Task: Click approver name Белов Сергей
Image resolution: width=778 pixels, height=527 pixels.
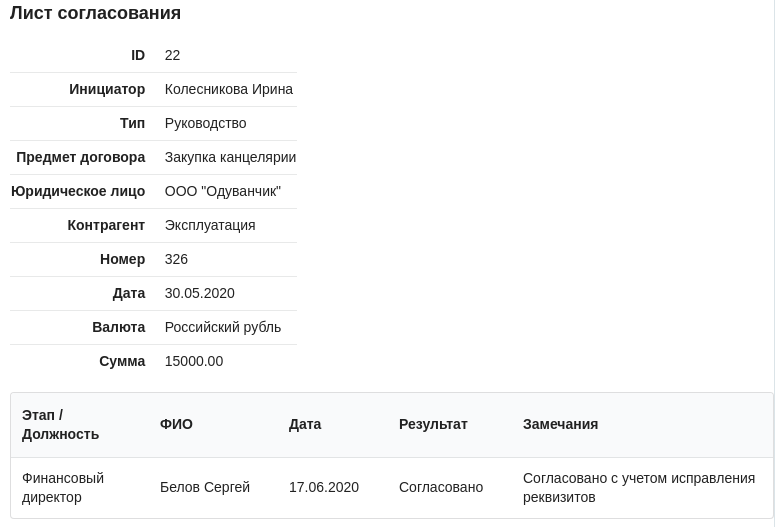Action: pos(205,487)
